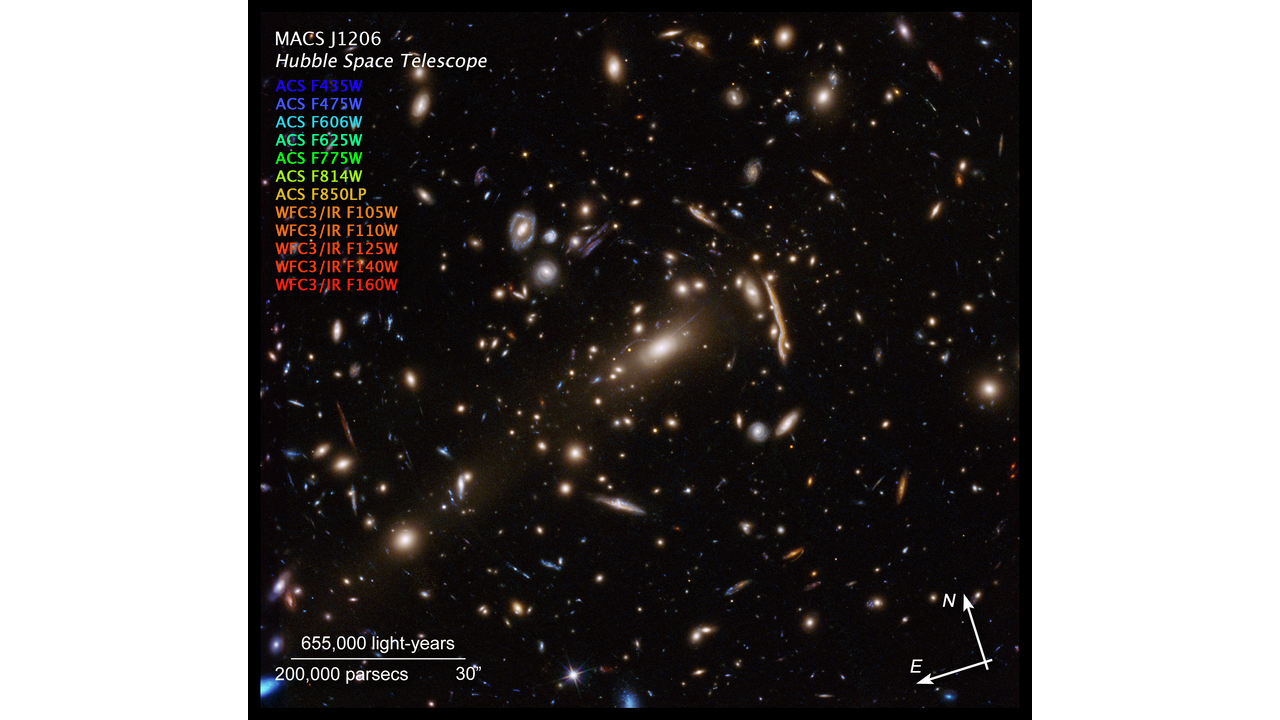Pick the cyan ACS F606W label

(318, 122)
